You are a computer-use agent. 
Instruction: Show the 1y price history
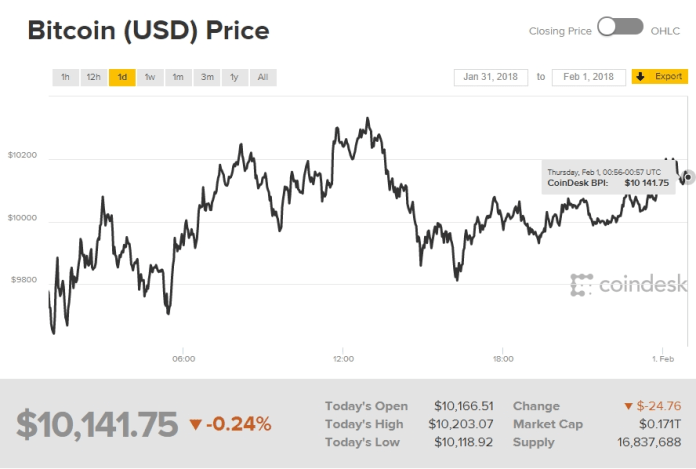[234, 77]
